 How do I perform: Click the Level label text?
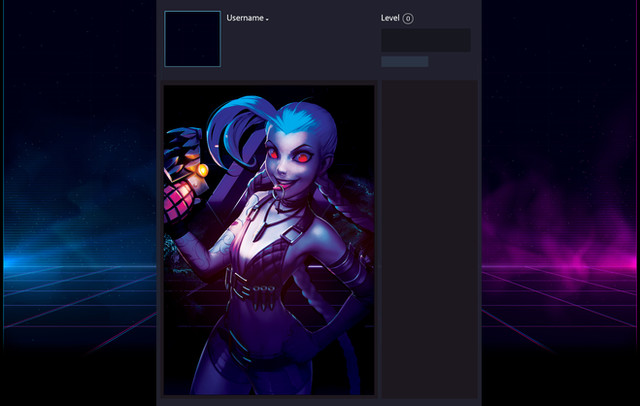tap(390, 18)
